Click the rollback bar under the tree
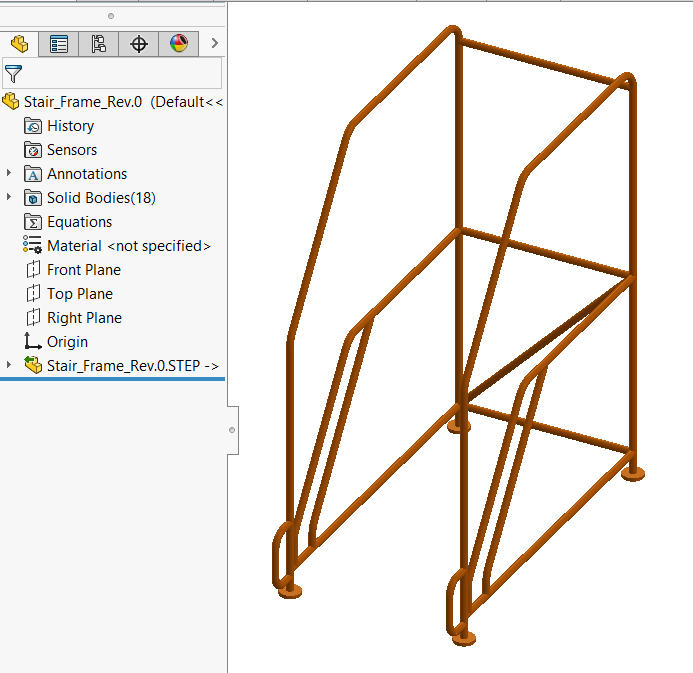The height and width of the screenshot is (673, 693). pyautogui.click(x=112, y=379)
